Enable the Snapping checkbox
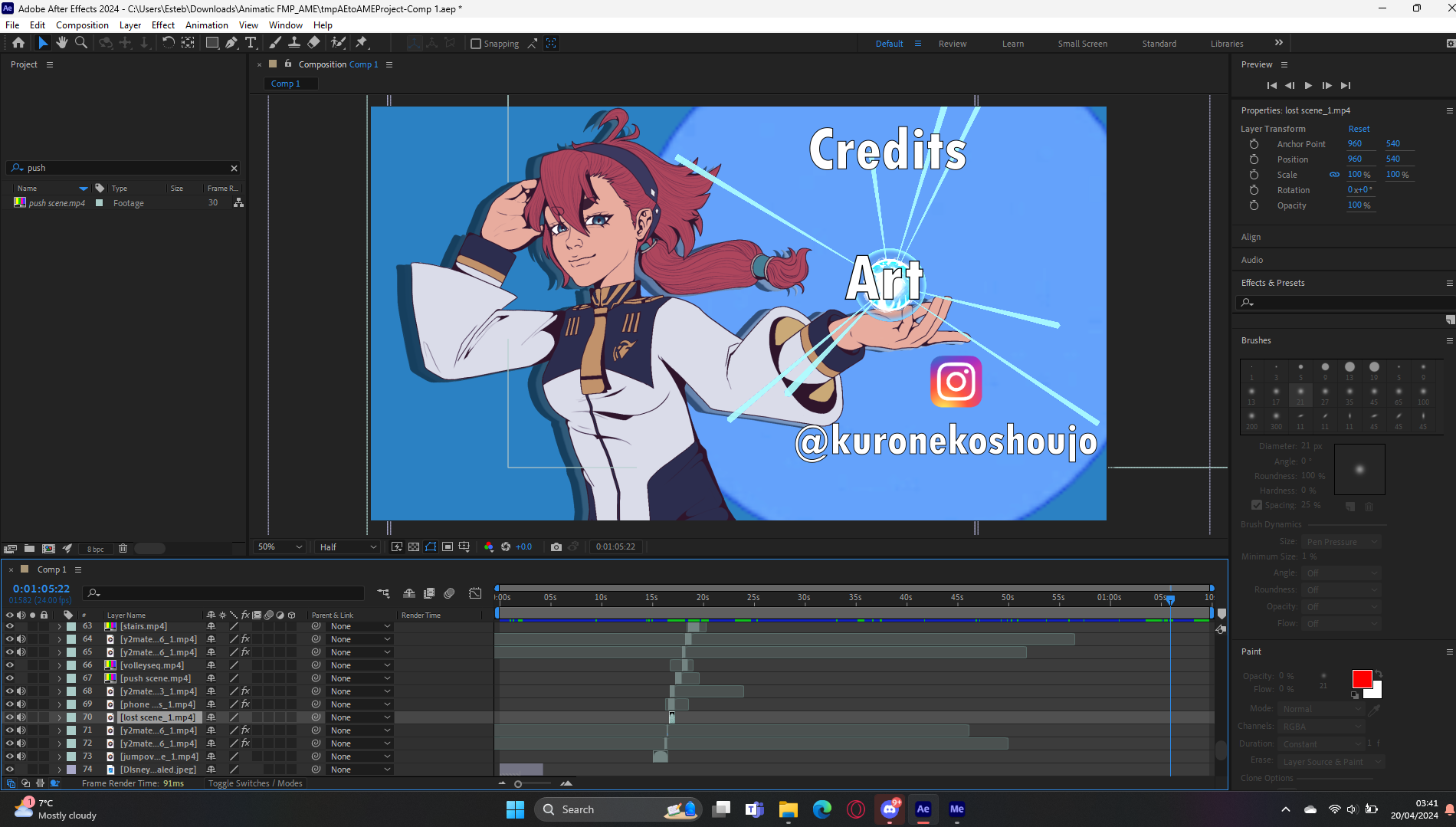 tap(476, 44)
